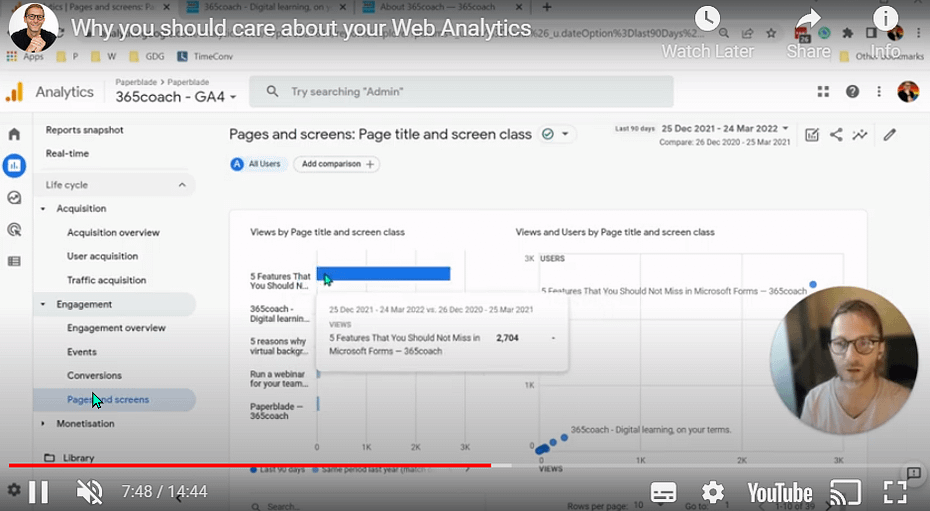Screen dimensions: 930x511
Task: Collapse the Life cycle section
Action: pos(182,185)
